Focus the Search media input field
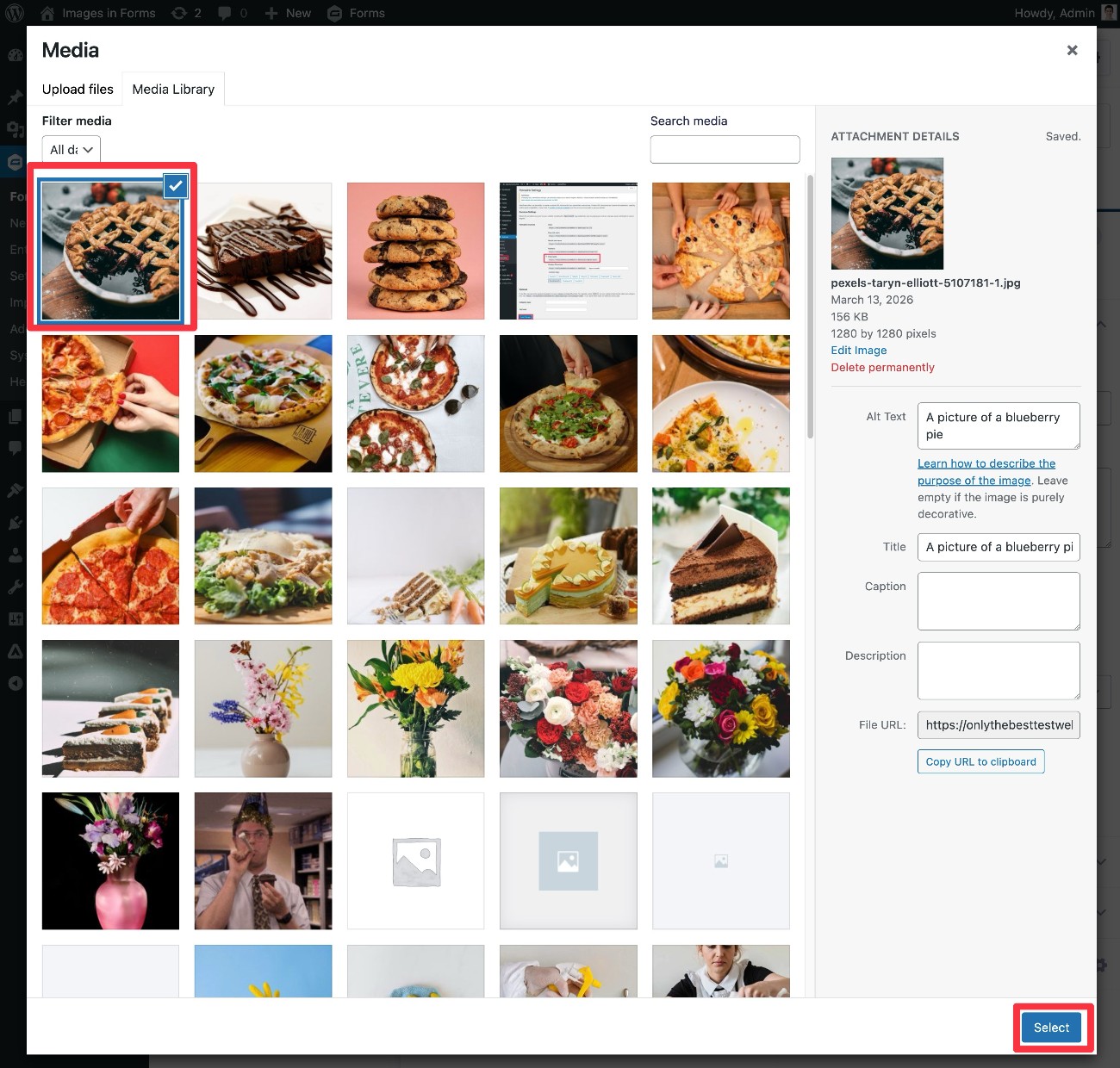Viewport: 1120px width, 1068px height. tap(725, 149)
